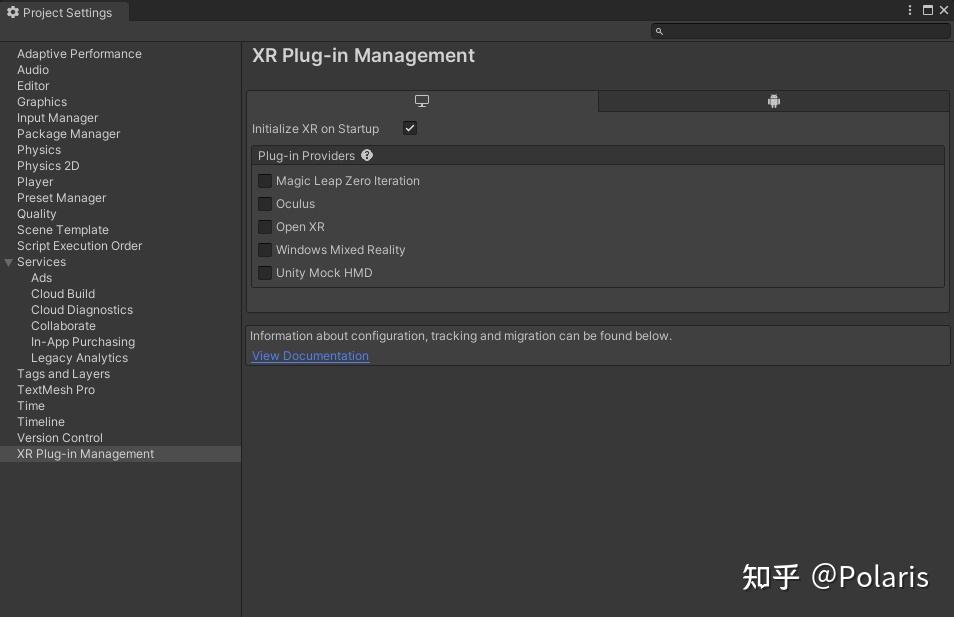
Task: Enable the Oculus plug-in provider
Action: coord(265,204)
